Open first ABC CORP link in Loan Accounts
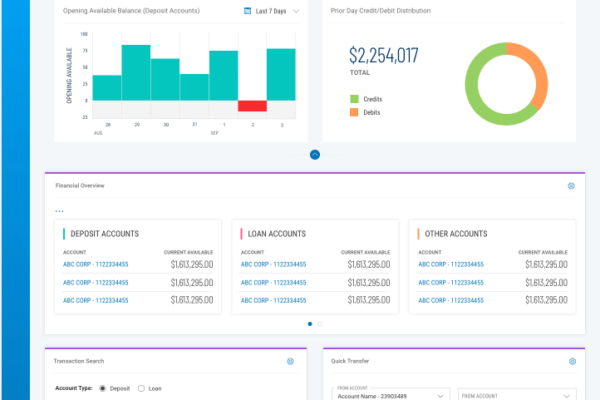The height and width of the screenshot is (400, 600). 273,264
